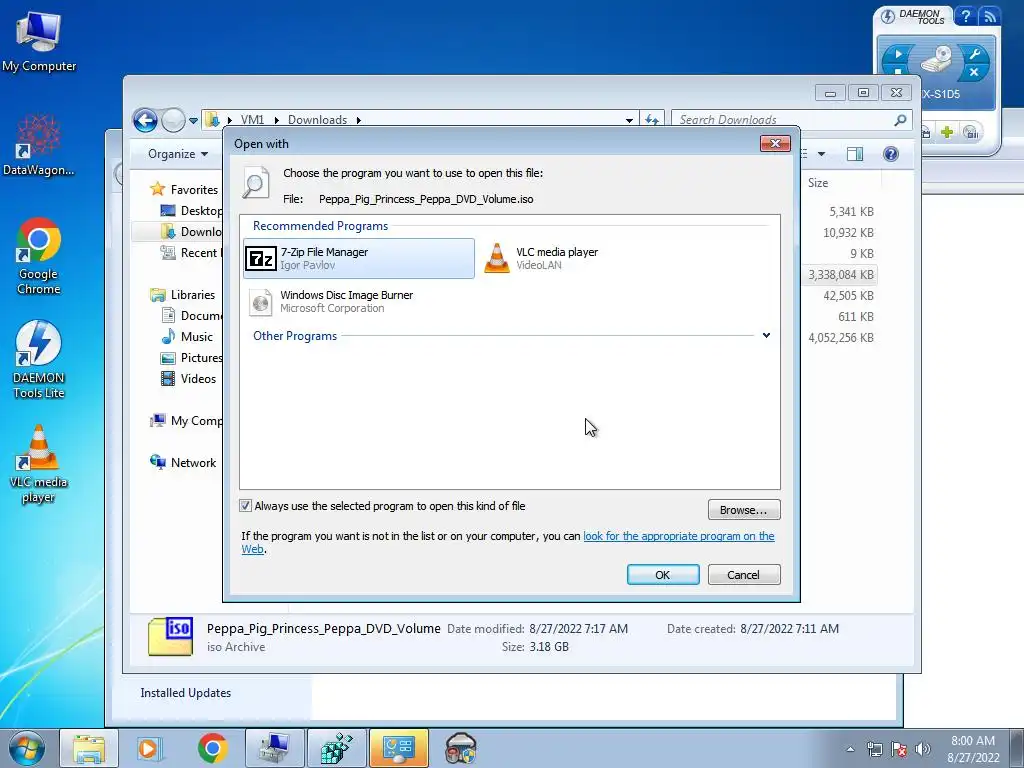Open the Videos library
1024x768 pixels.
[x=199, y=379]
